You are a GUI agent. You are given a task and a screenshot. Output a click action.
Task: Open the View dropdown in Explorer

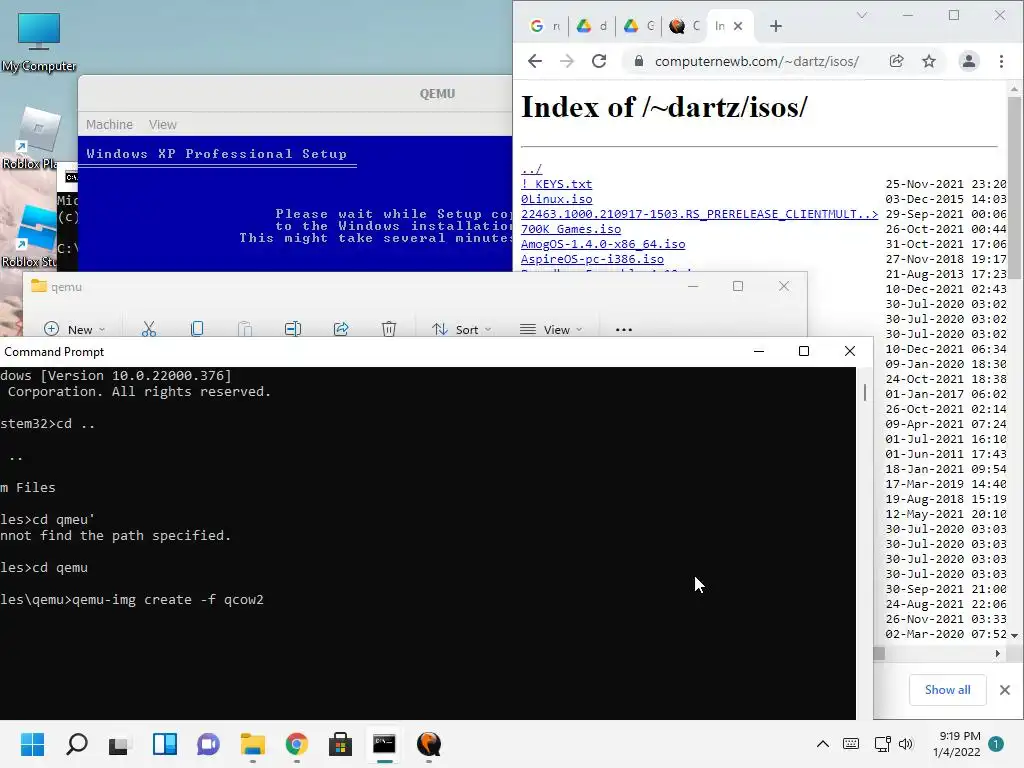(x=551, y=329)
